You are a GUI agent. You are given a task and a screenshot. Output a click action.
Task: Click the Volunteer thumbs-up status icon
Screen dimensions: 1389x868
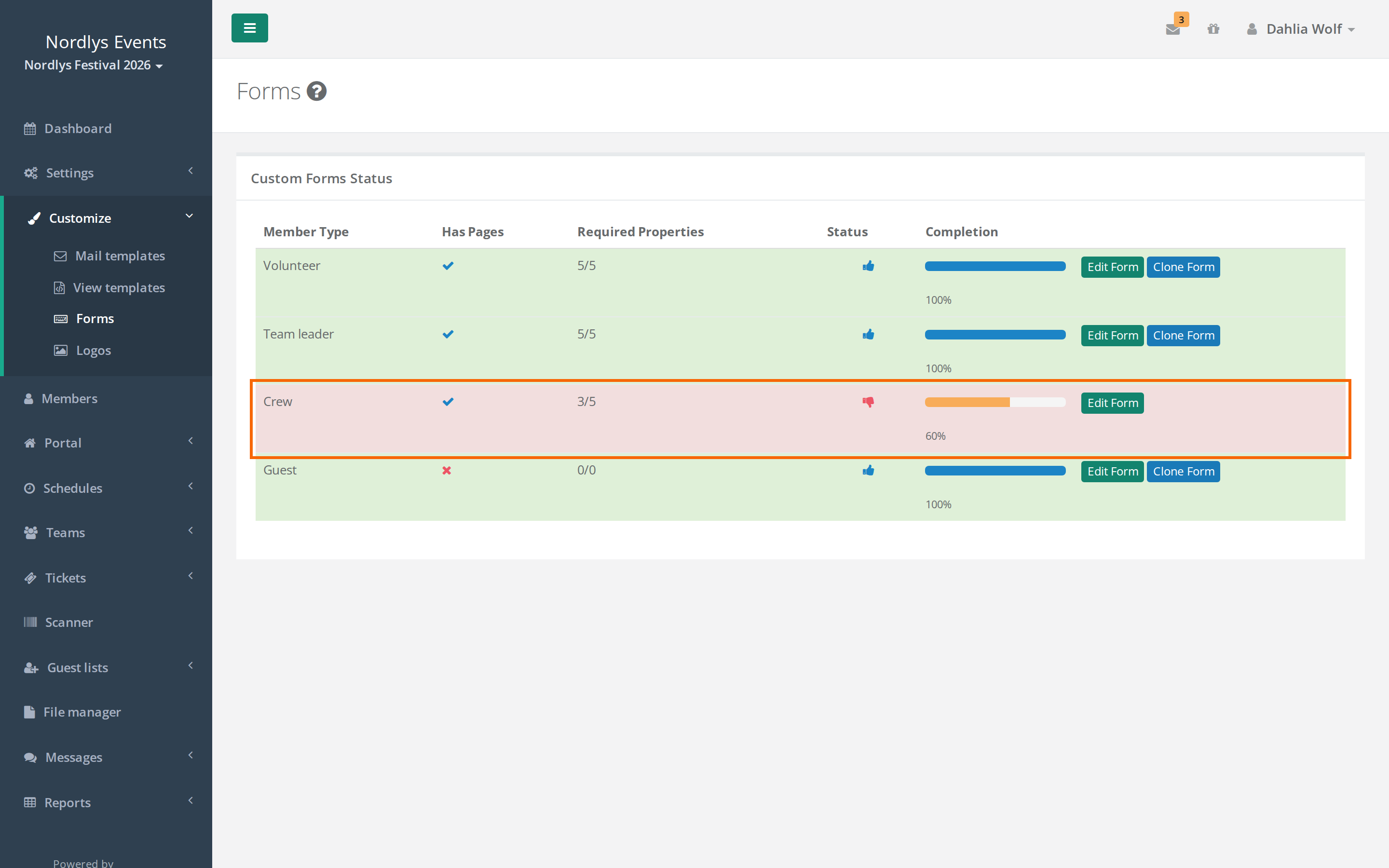(868, 266)
